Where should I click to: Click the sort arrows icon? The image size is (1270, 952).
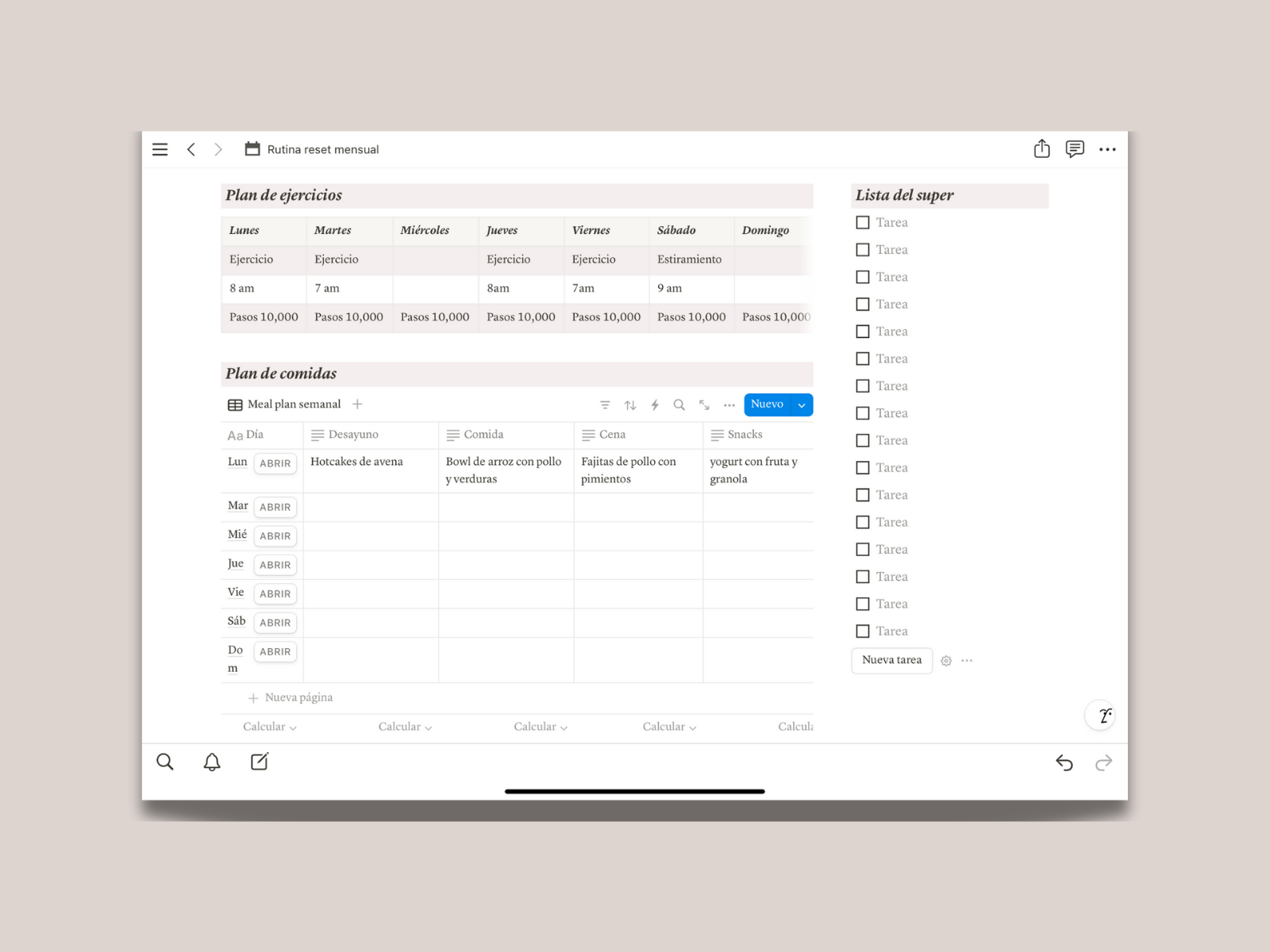(630, 405)
